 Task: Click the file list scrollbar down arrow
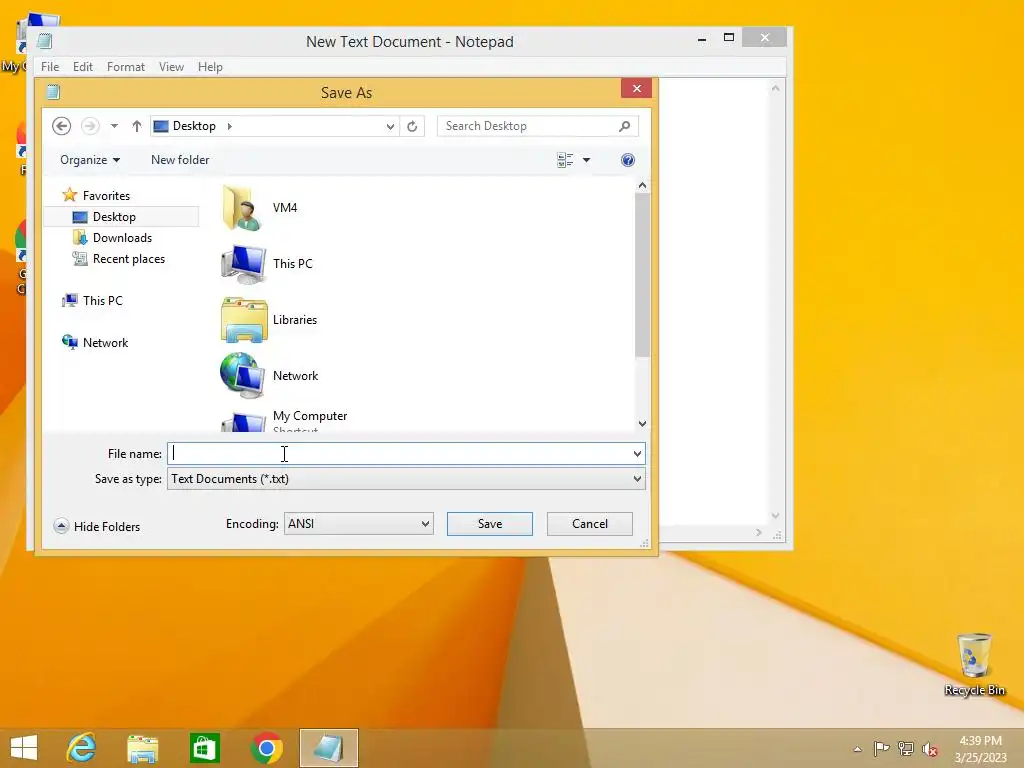tap(643, 424)
